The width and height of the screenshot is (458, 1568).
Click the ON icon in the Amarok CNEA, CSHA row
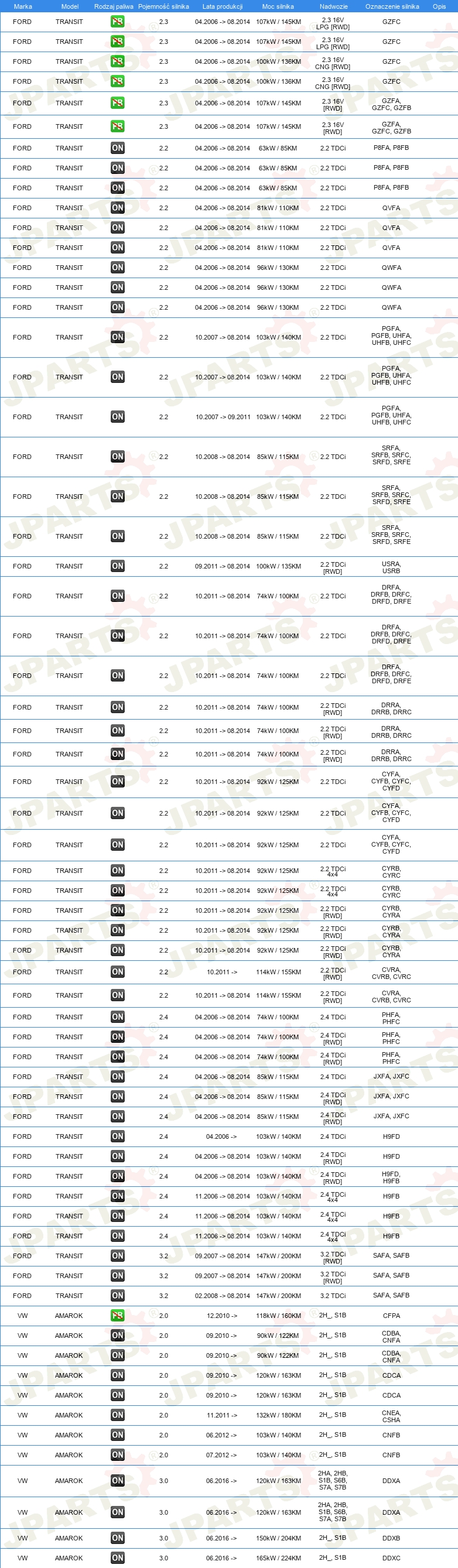(118, 1415)
